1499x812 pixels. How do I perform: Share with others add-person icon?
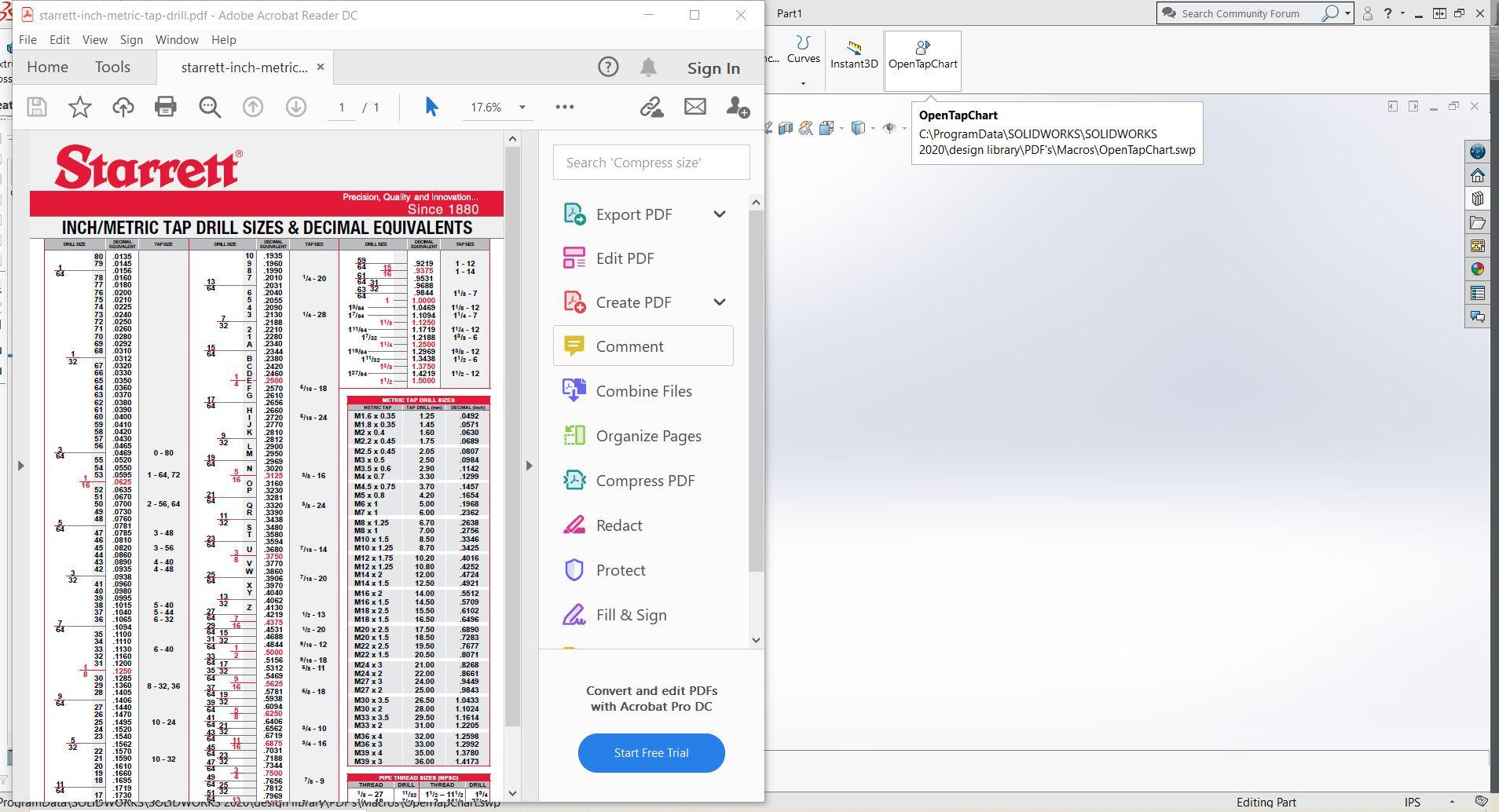pyautogui.click(x=738, y=107)
